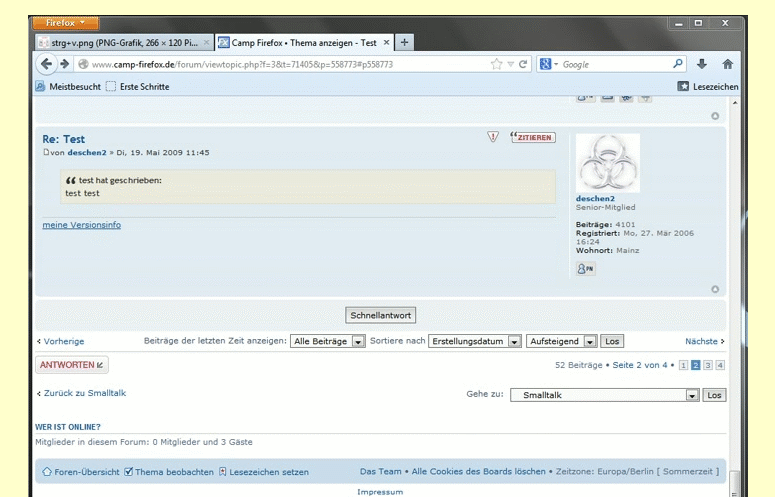Click Lesezeichen setzen bookmark link
Screen dimensions: 775x497
pos(264,472)
